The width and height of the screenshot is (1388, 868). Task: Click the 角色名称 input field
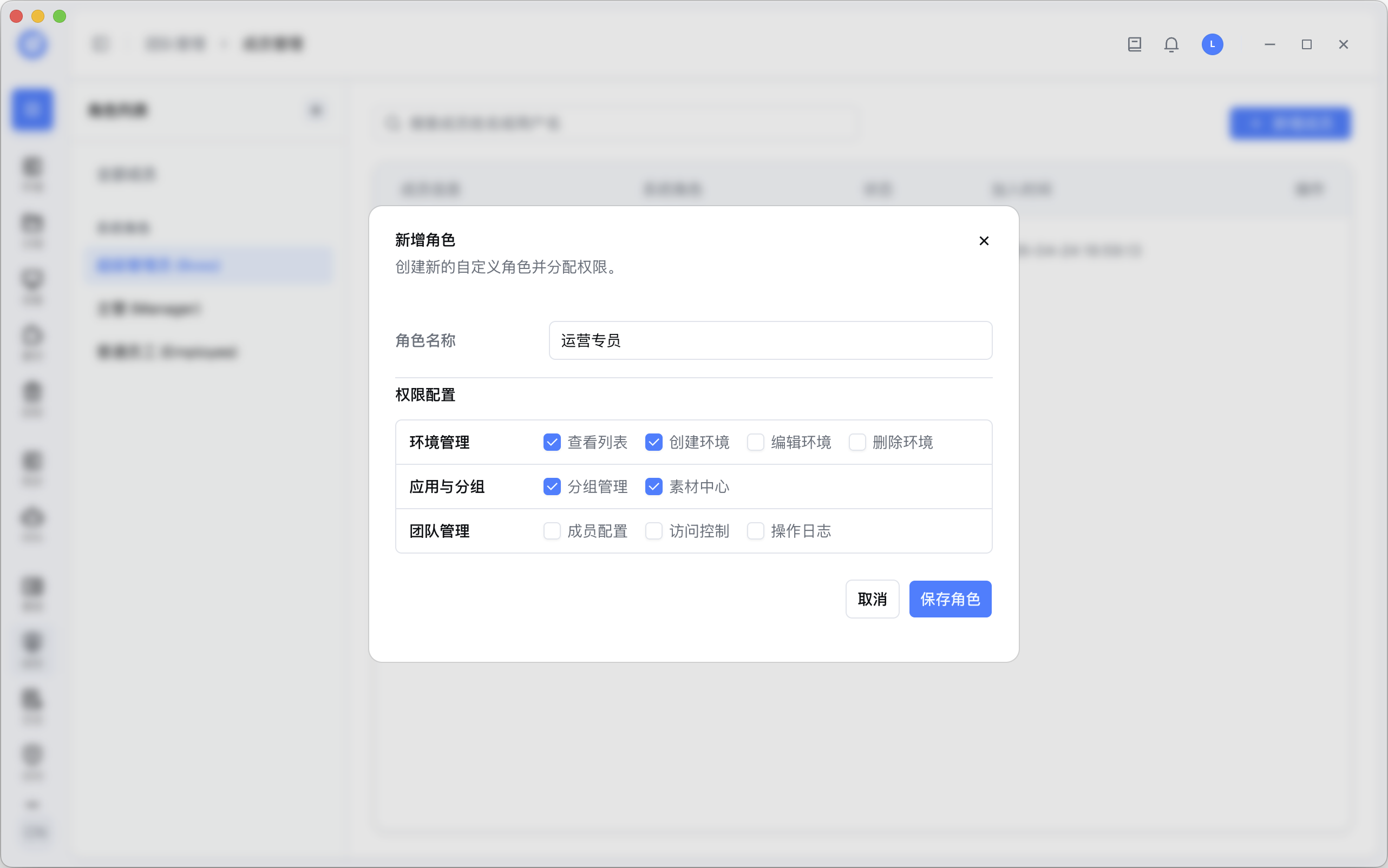click(x=770, y=340)
